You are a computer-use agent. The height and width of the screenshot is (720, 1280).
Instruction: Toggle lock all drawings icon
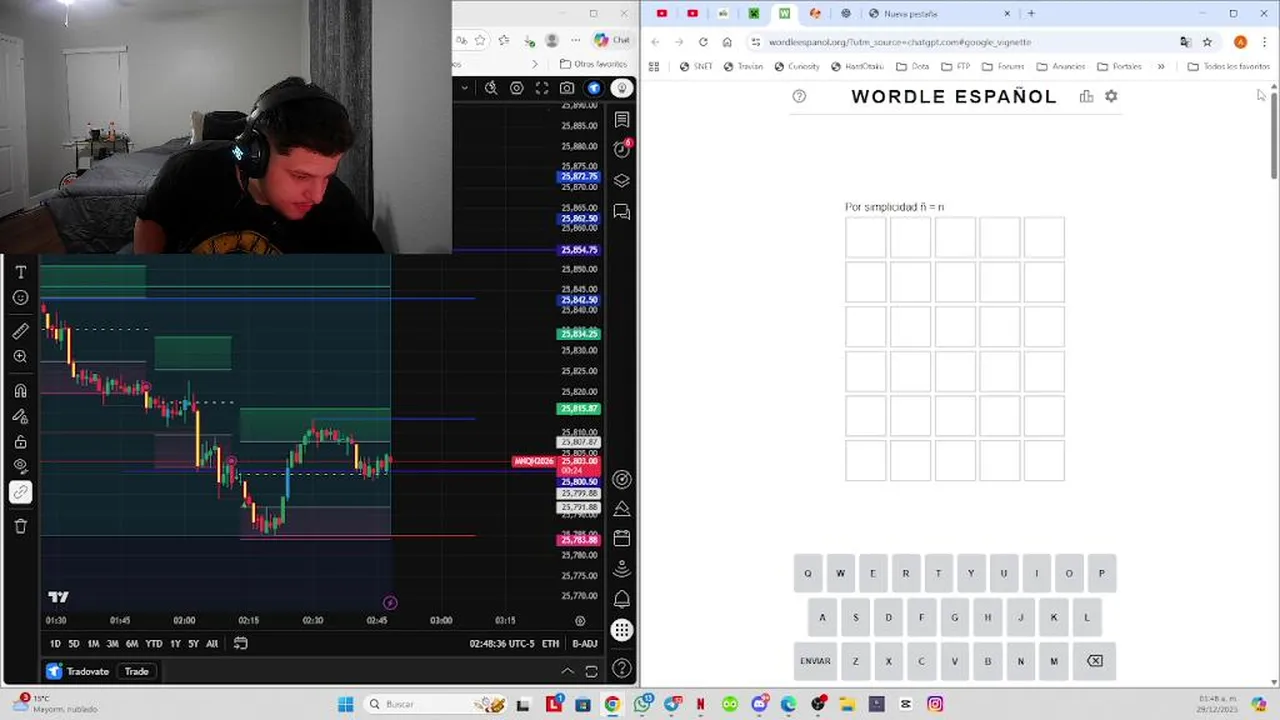click(21, 442)
